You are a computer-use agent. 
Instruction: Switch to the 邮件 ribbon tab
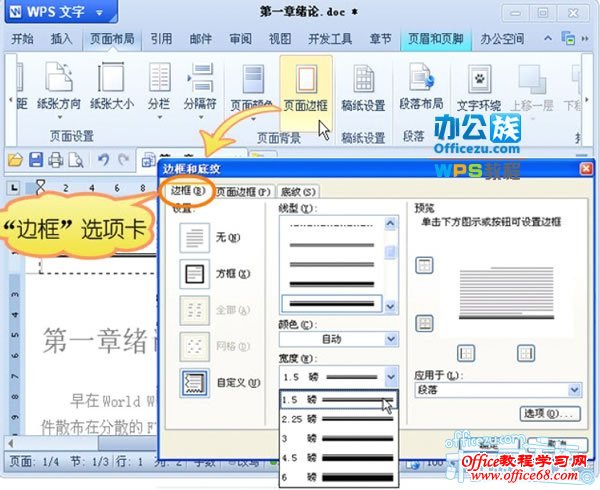point(201,39)
